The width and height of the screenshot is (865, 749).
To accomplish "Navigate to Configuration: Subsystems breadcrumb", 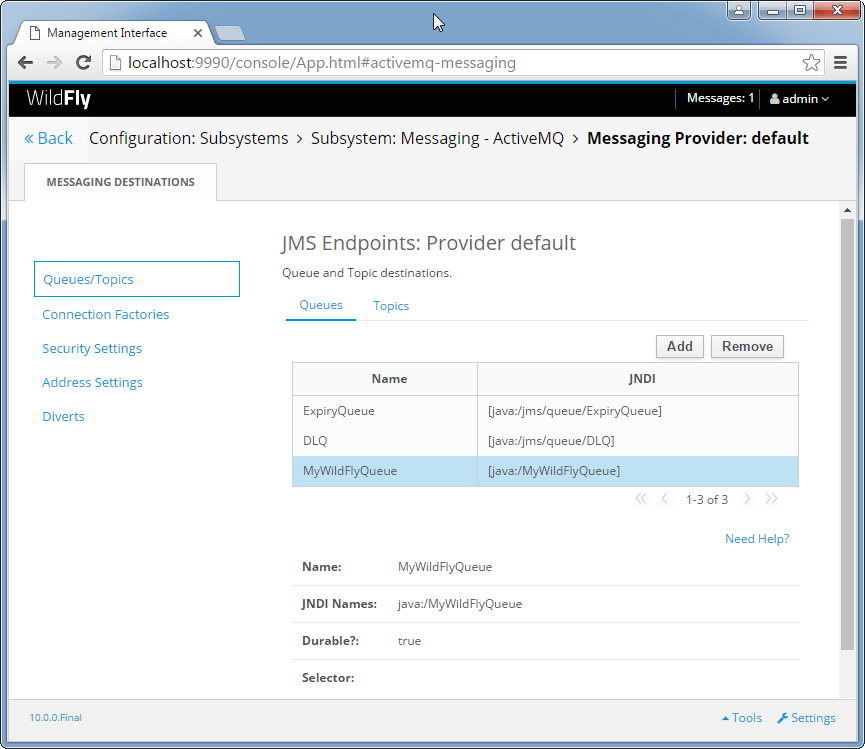I will (189, 138).
